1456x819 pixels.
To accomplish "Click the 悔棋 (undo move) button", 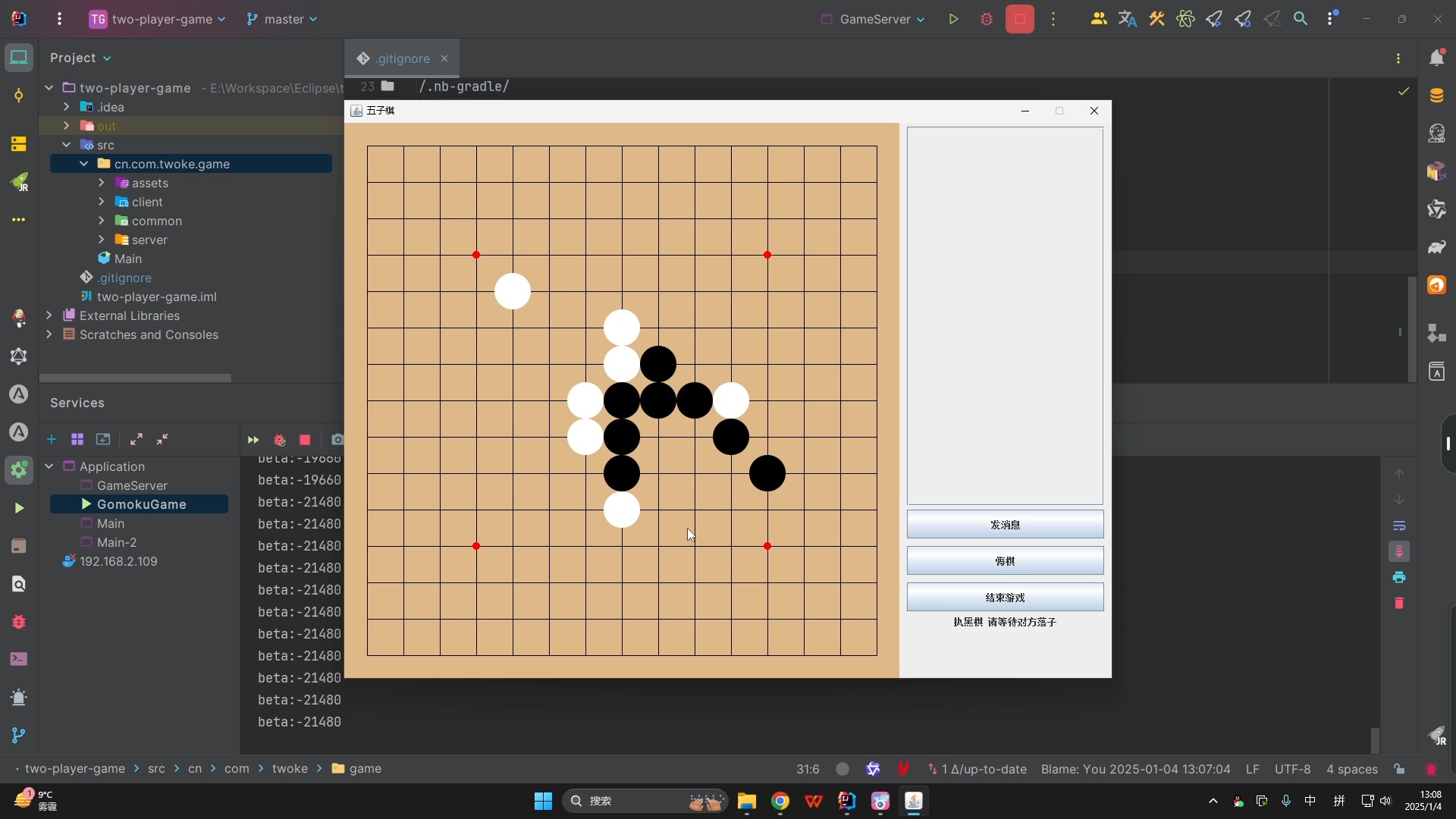I will 1005,561.
